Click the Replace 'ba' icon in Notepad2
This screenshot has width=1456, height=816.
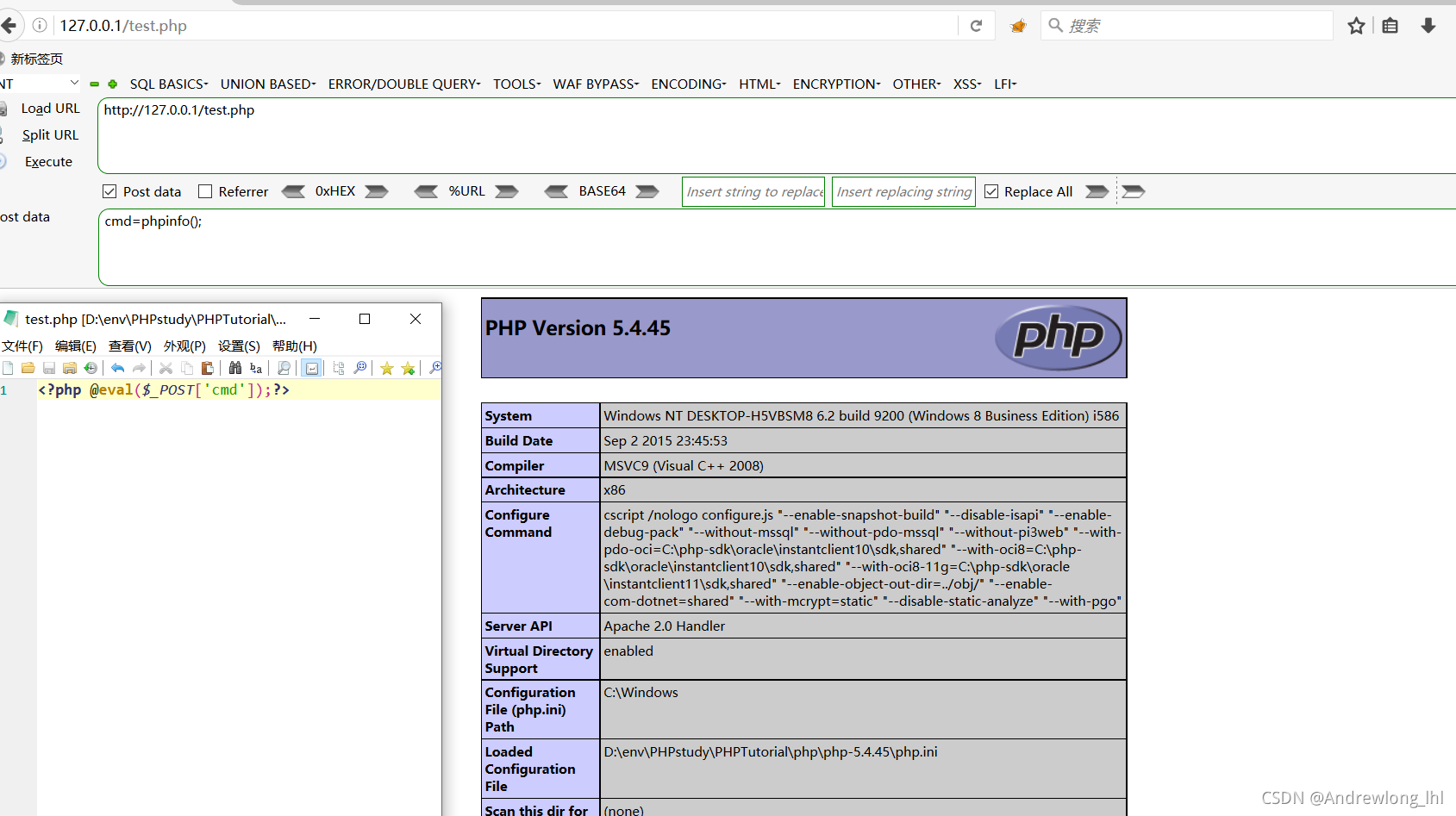(256, 368)
